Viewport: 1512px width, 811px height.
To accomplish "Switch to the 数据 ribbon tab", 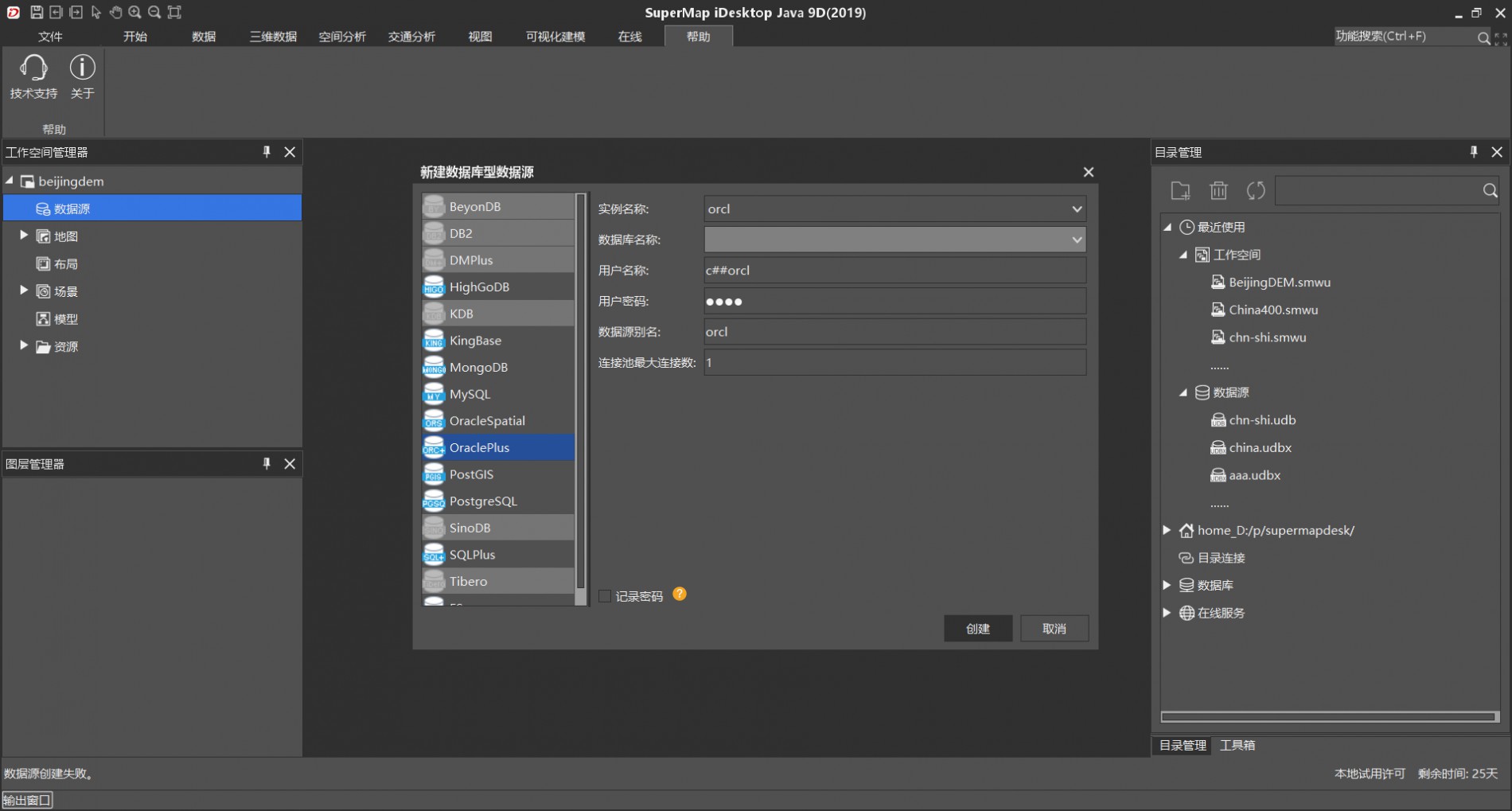I will pos(204,37).
